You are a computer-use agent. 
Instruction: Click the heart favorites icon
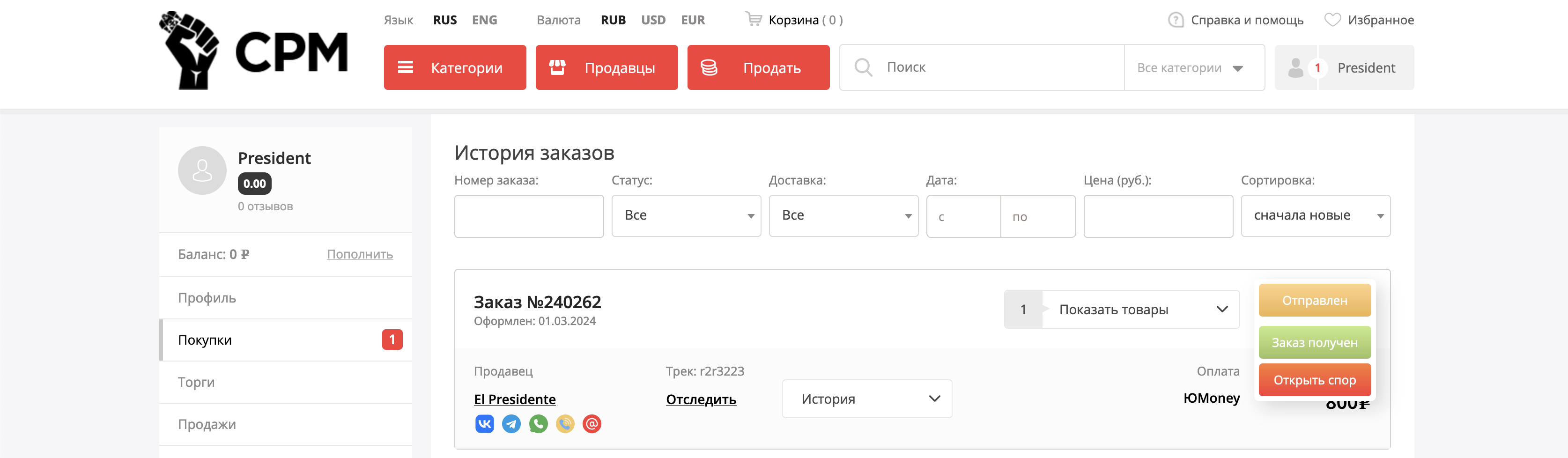(x=1332, y=20)
